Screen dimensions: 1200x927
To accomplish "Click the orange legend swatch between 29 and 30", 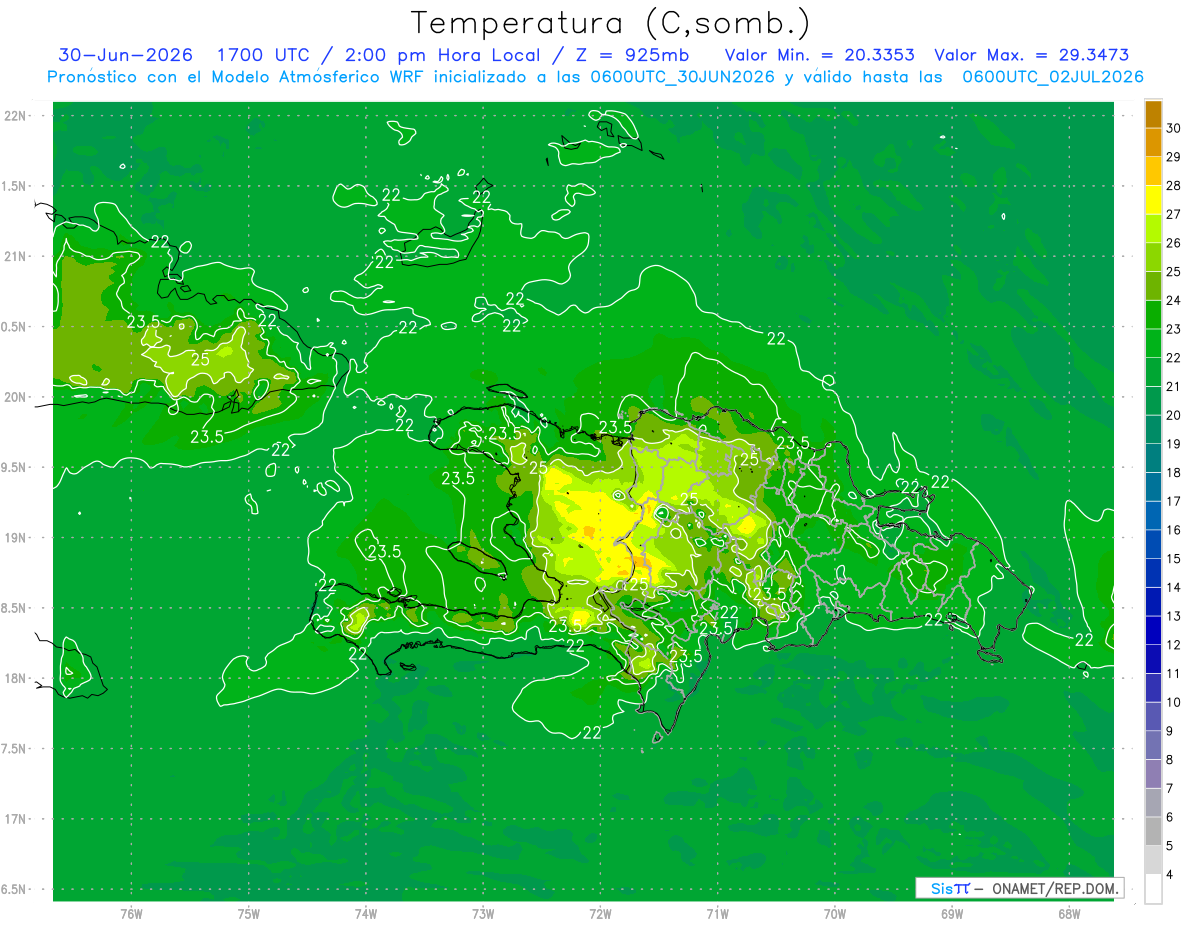I will point(1153,142).
